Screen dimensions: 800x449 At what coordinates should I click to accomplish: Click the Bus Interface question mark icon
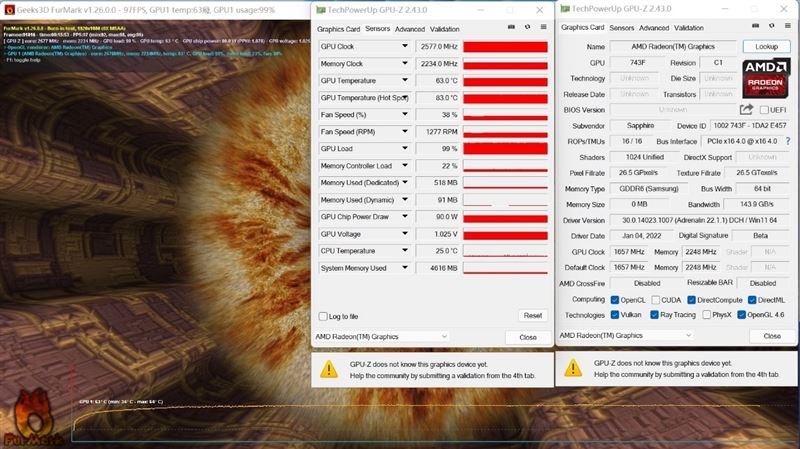coord(788,141)
